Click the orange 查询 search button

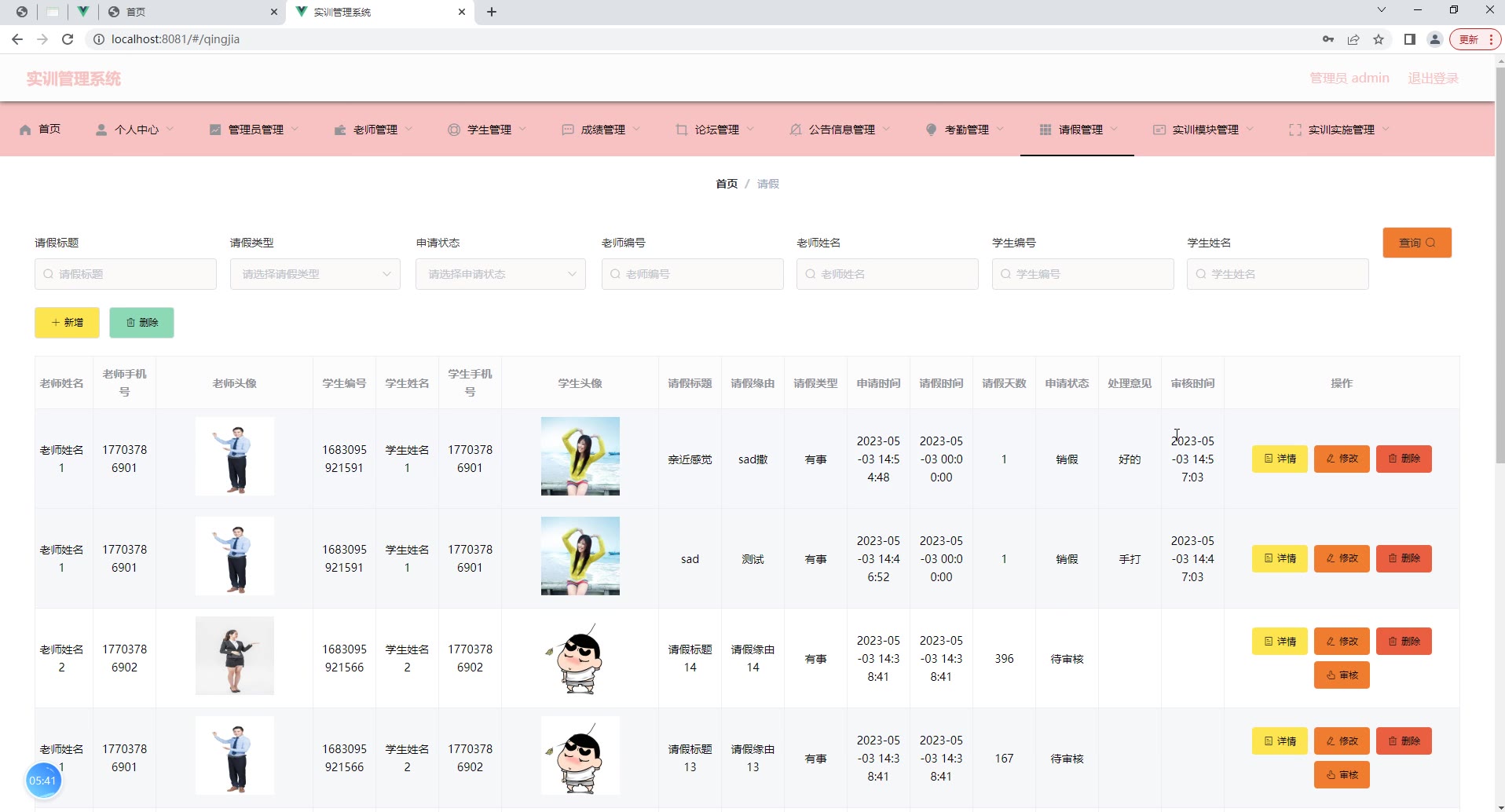(x=1416, y=243)
